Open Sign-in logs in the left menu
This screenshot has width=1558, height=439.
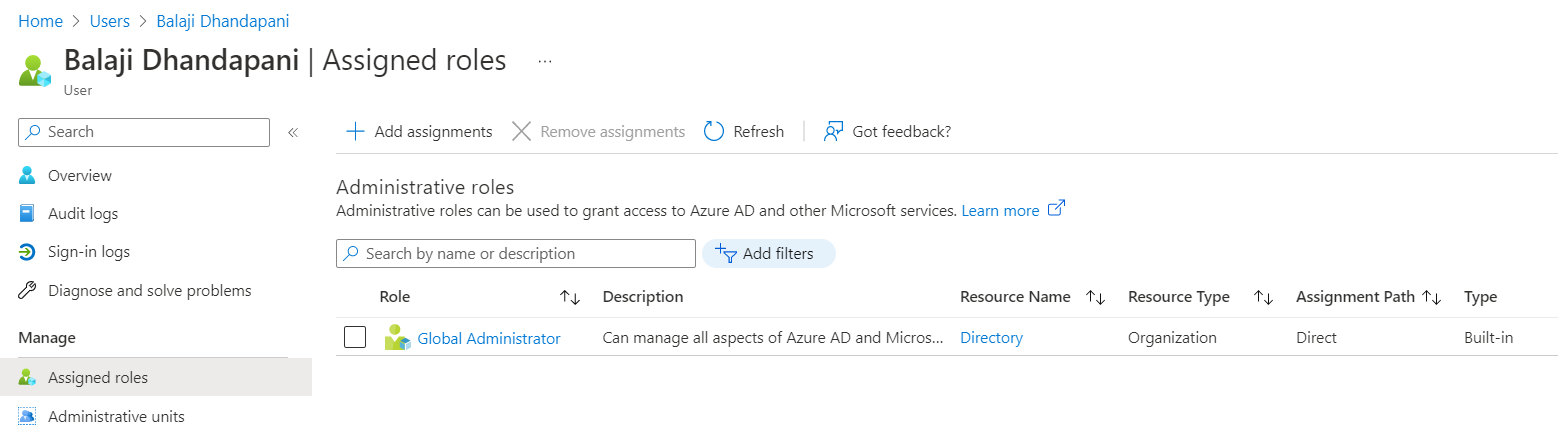tap(89, 252)
